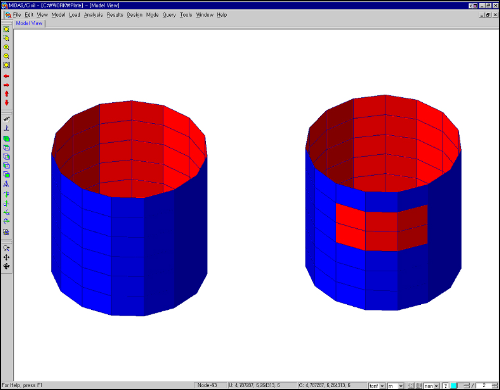Click the red down arrow pan icon
The image size is (500, 390).
6,103
